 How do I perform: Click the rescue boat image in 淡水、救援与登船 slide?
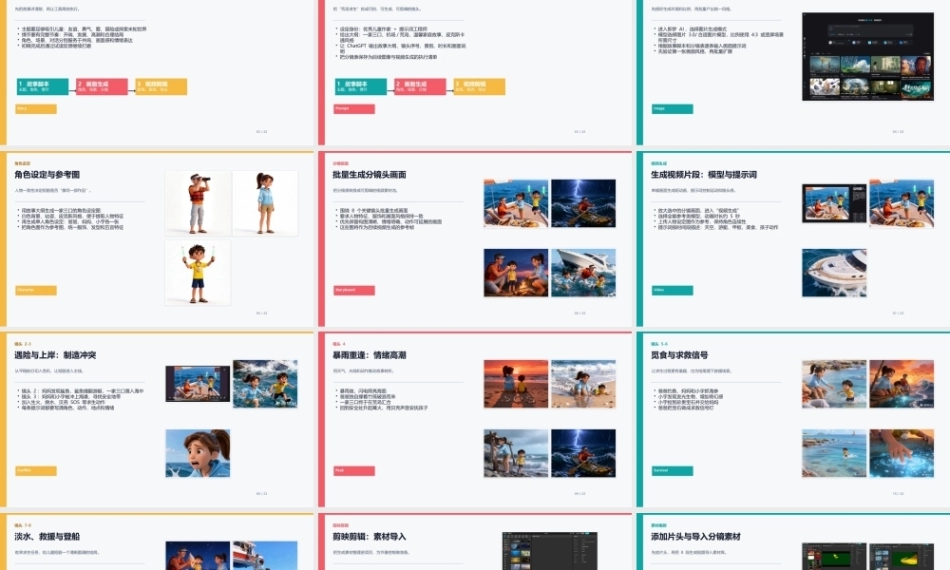coord(265,555)
